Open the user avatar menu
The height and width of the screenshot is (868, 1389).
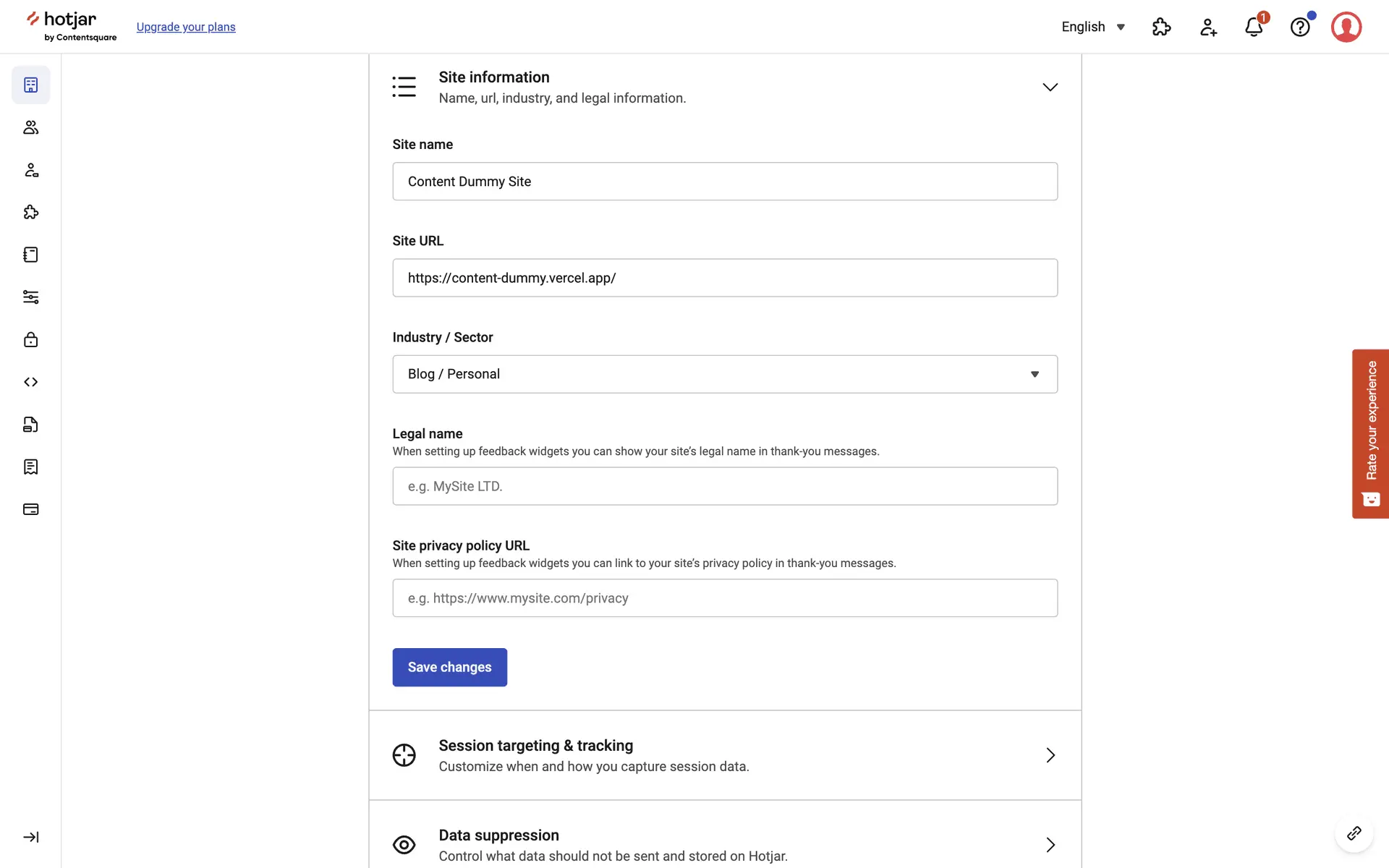(1346, 27)
